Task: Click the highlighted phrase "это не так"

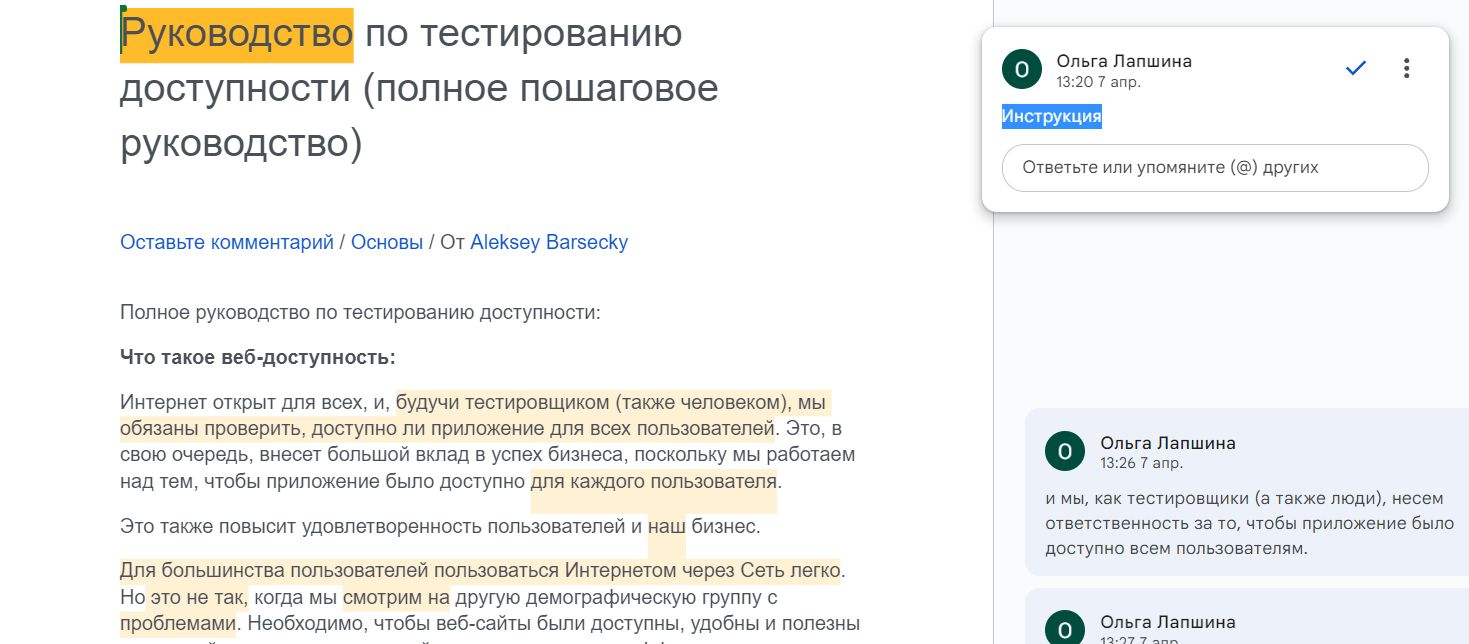Action: coord(197,598)
